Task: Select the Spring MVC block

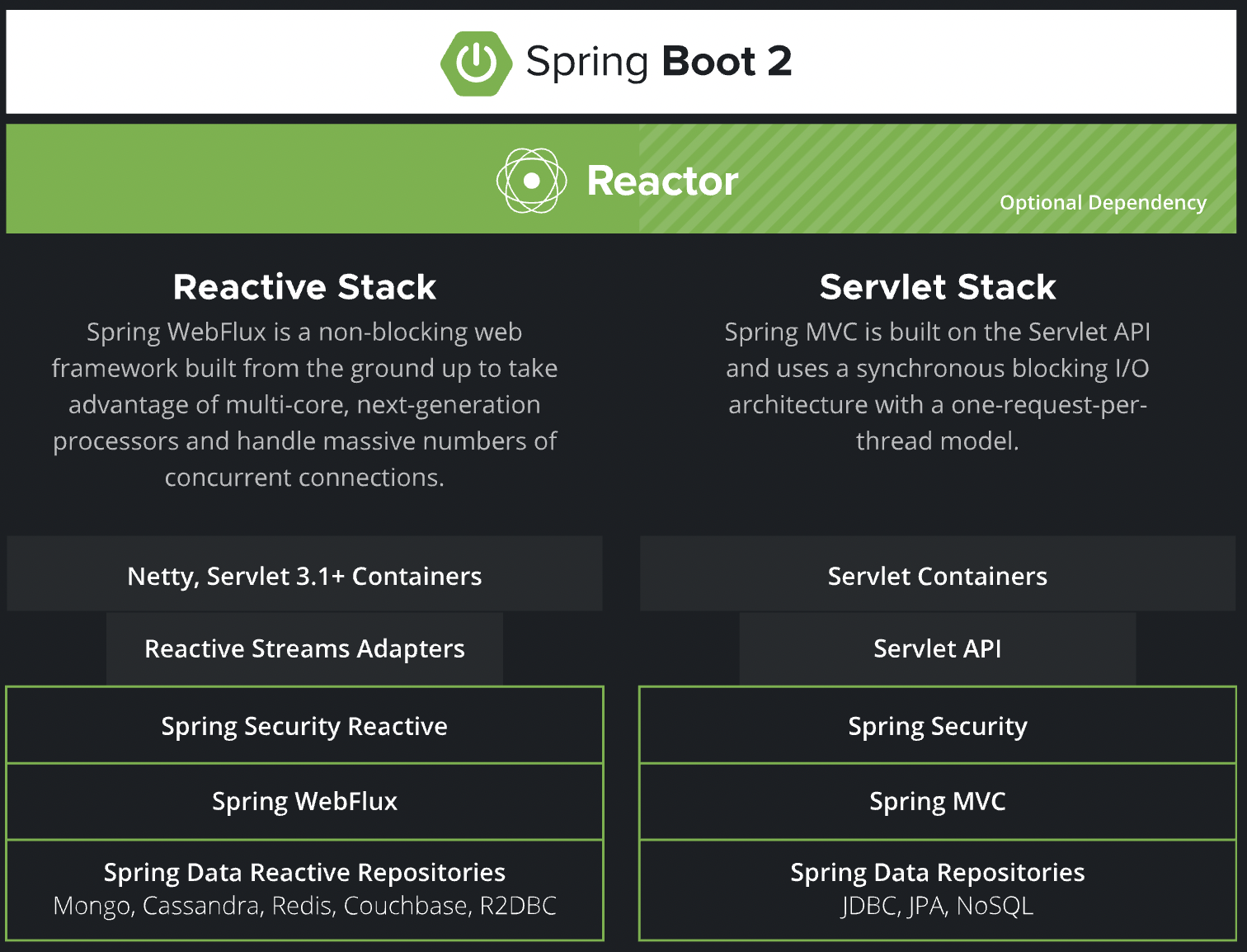Action: tap(937, 801)
